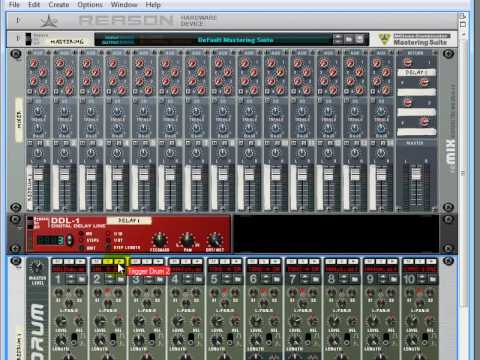Trigger Redrum drum 1
The width and height of the screenshot is (480, 360).
[x=81, y=261]
